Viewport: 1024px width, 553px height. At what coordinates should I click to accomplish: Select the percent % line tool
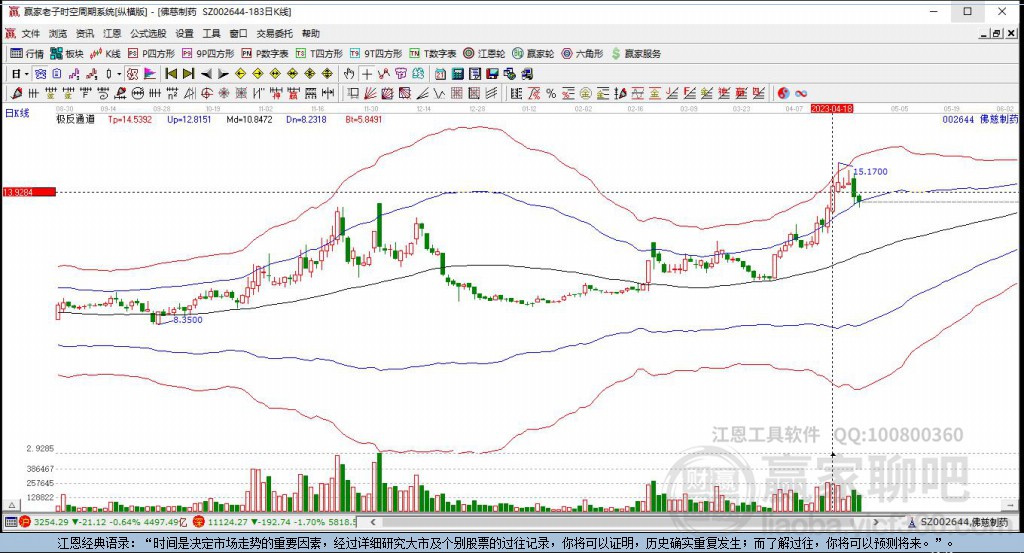coord(551,93)
